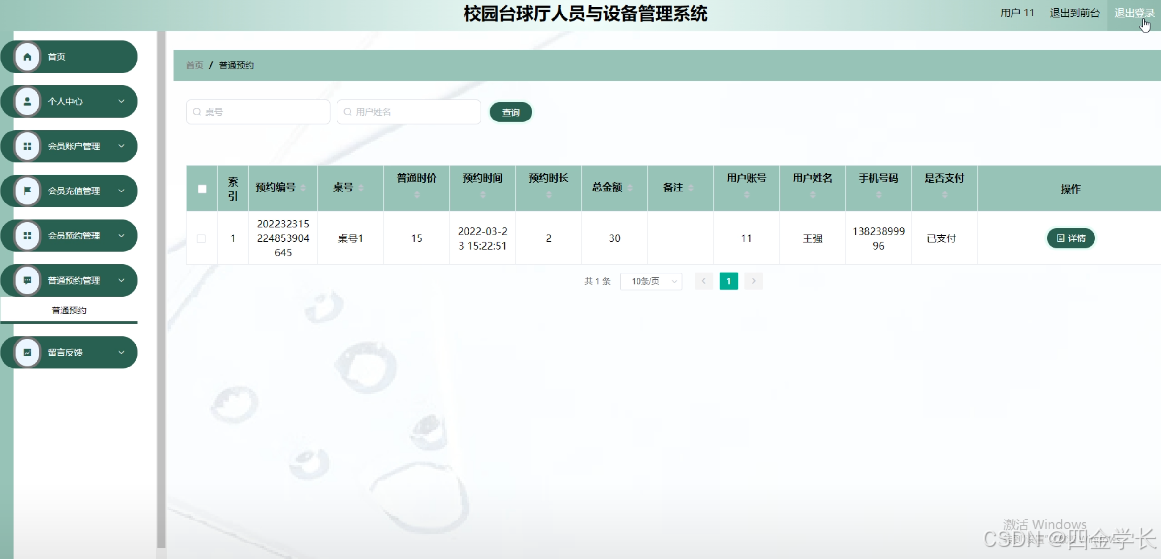Viewport: 1161px width, 559px height.
Task: Focus the 桌号 search input
Action: coord(258,112)
